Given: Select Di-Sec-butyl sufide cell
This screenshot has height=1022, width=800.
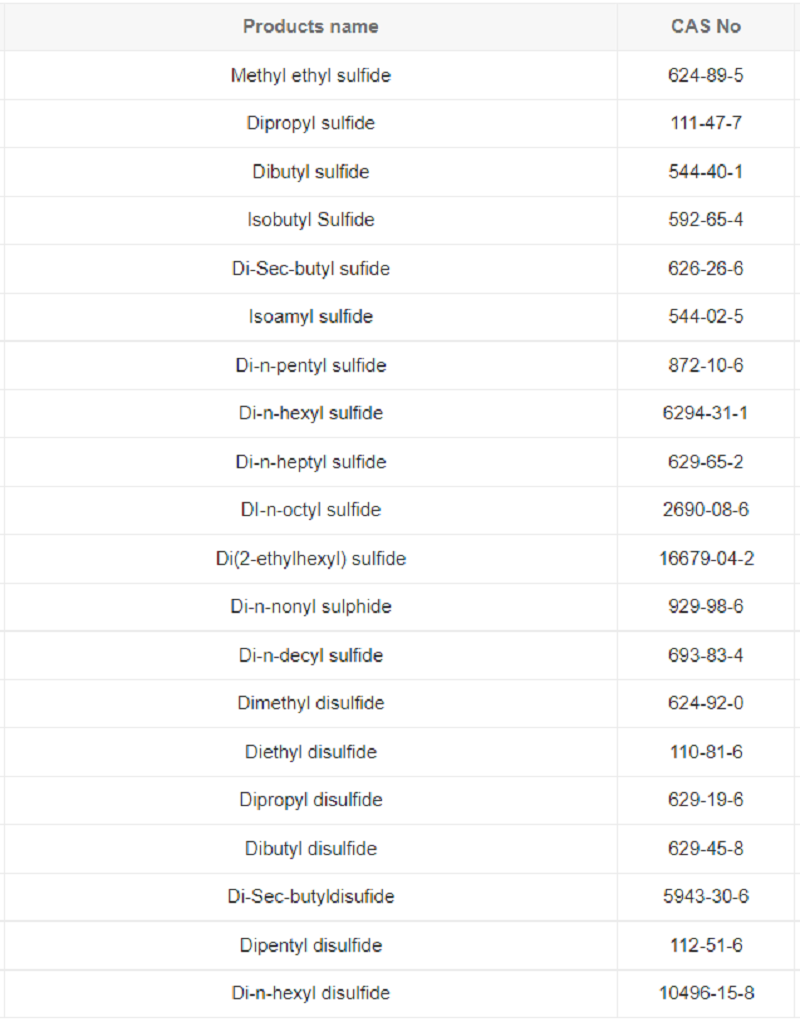Looking at the screenshot, I should coord(310,269).
